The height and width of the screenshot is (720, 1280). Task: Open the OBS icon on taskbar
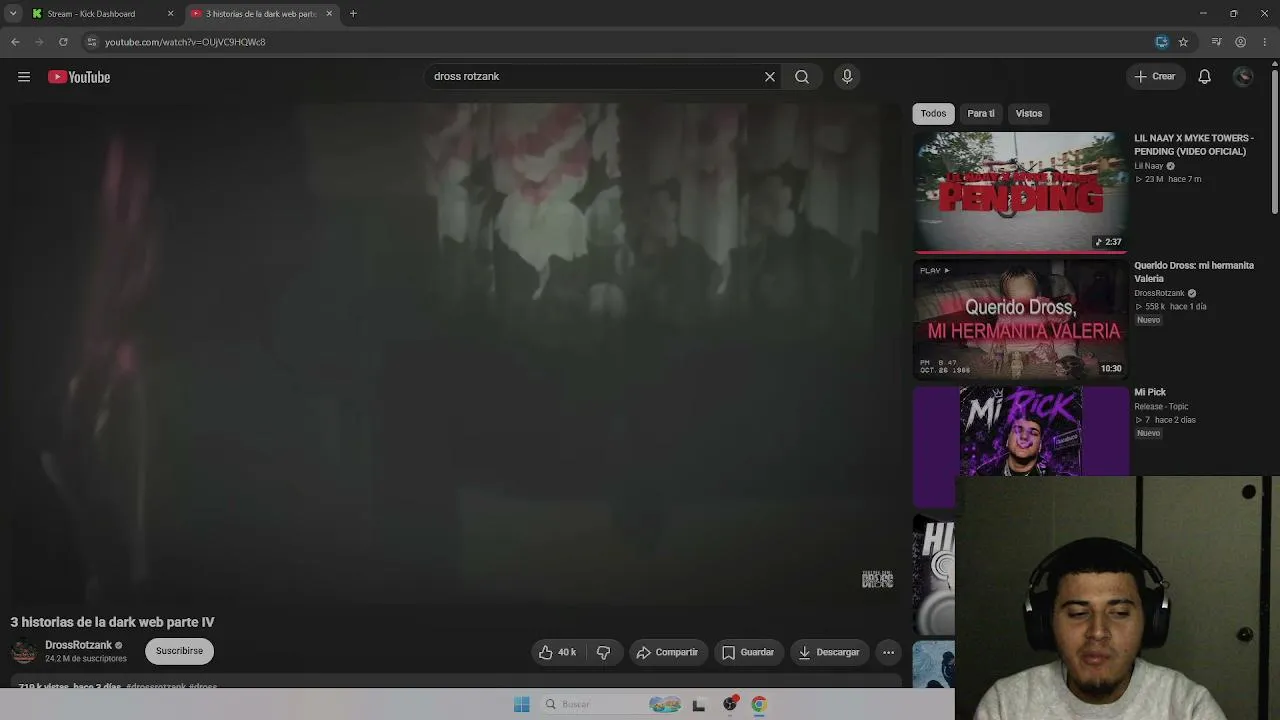tap(730, 704)
